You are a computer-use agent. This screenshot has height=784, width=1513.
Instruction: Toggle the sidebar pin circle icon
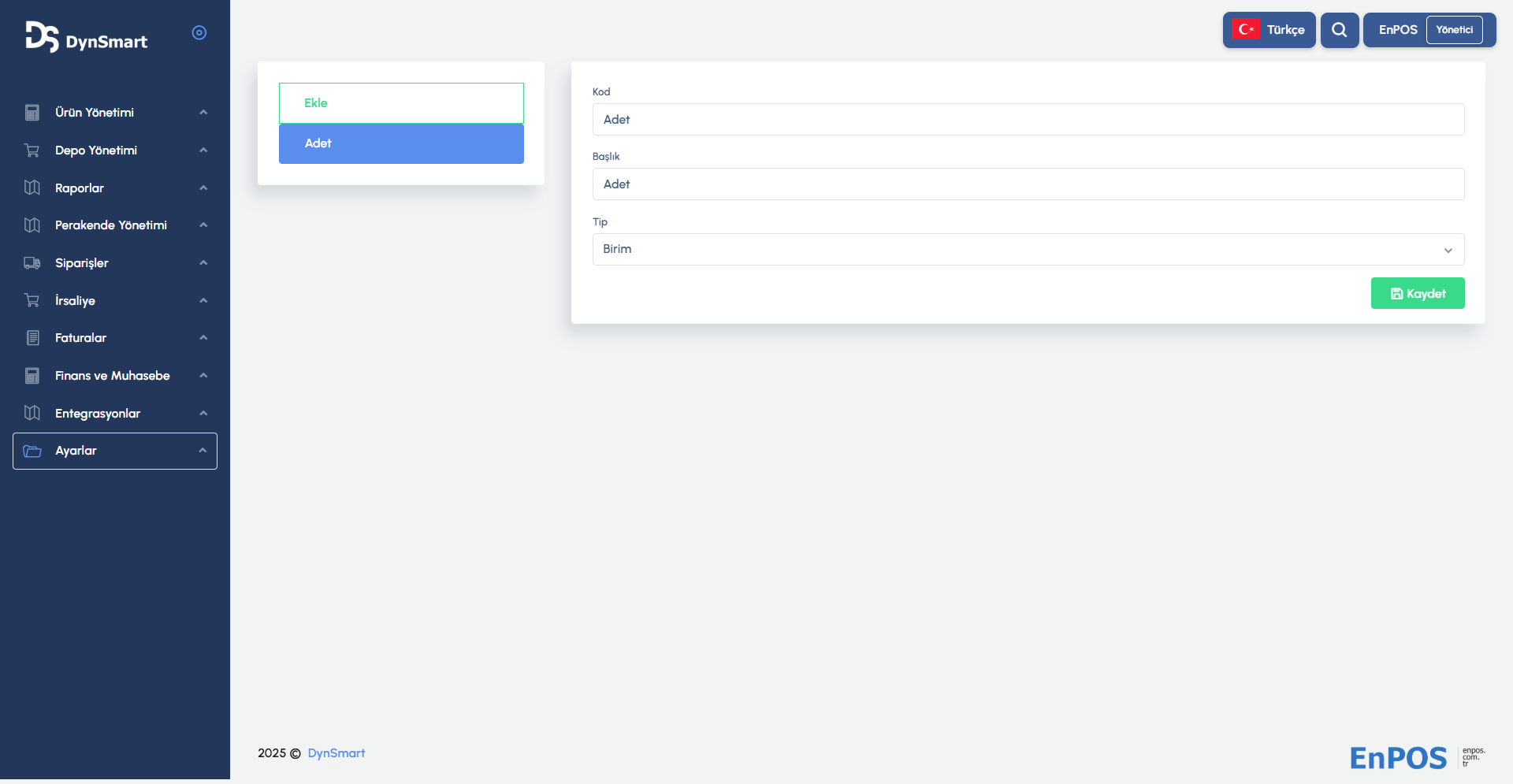pos(199,32)
